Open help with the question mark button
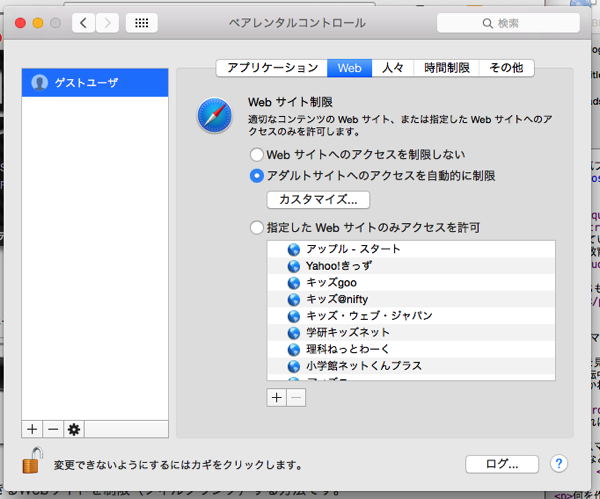The height and width of the screenshot is (499, 600). coord(559,464)
